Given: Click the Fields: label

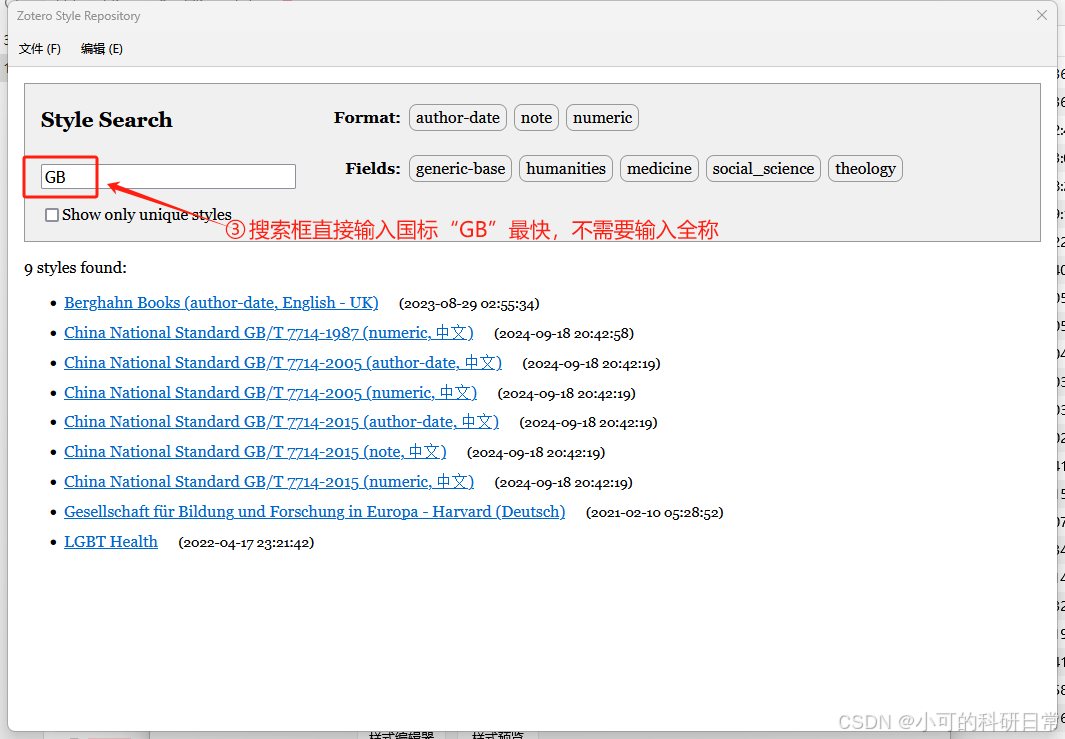Looking at the screenshot, I should coord(373,168).
